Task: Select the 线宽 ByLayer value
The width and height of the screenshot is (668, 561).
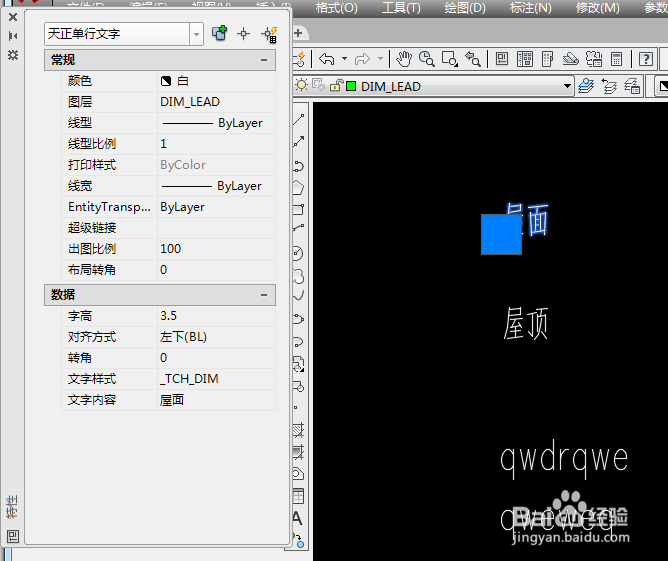Action: point(216,186)
